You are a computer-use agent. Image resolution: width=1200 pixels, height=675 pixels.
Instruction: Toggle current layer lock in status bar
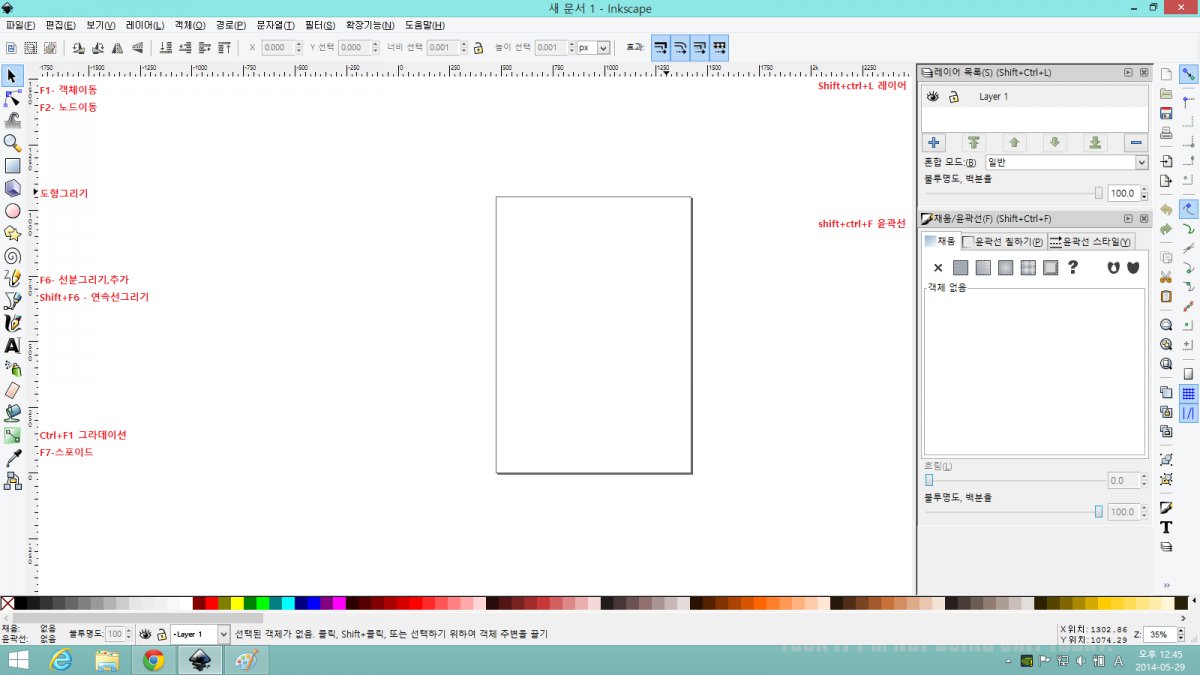(x=161, y=634)
